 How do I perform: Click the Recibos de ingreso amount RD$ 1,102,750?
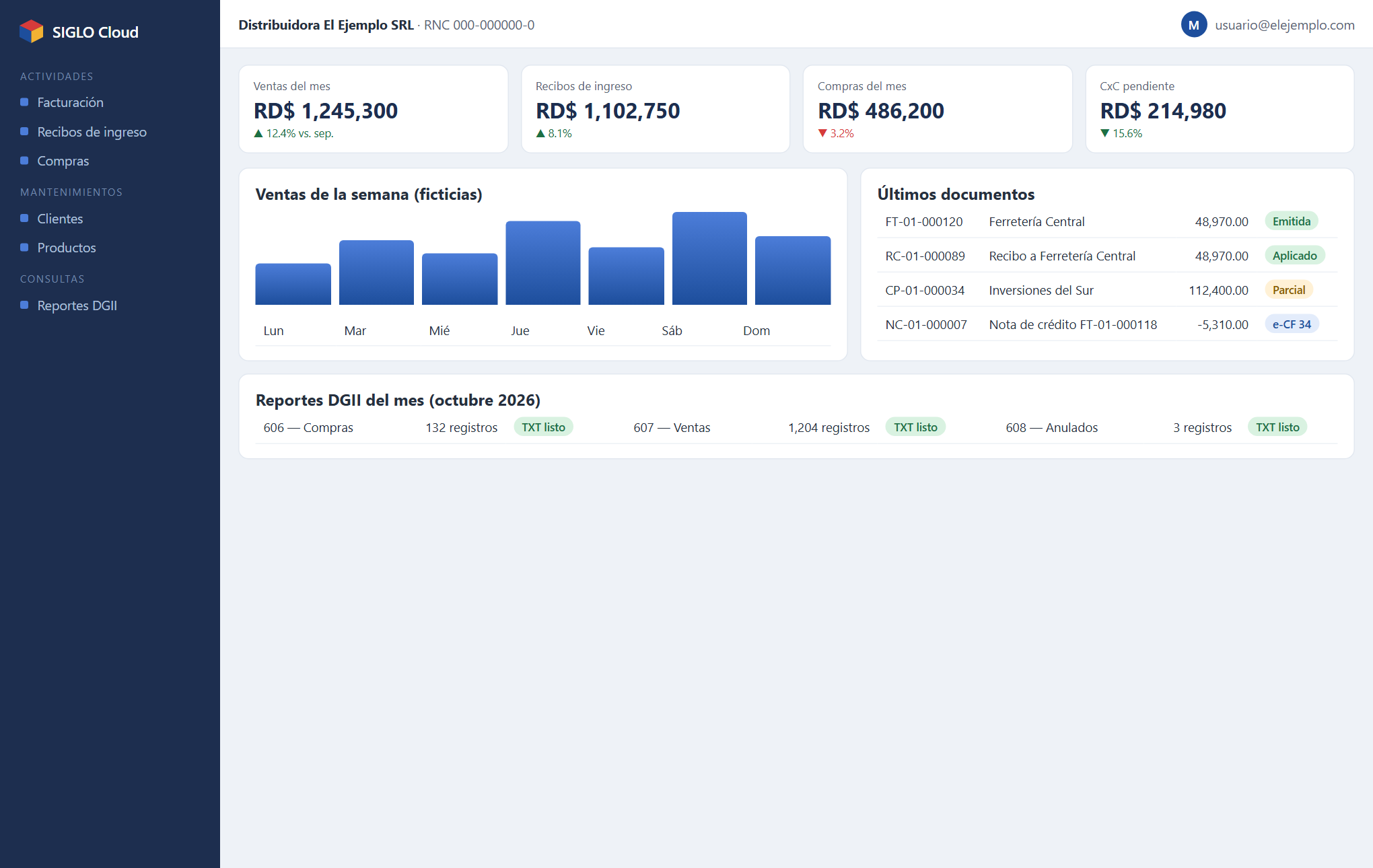(x=608, y=111)
